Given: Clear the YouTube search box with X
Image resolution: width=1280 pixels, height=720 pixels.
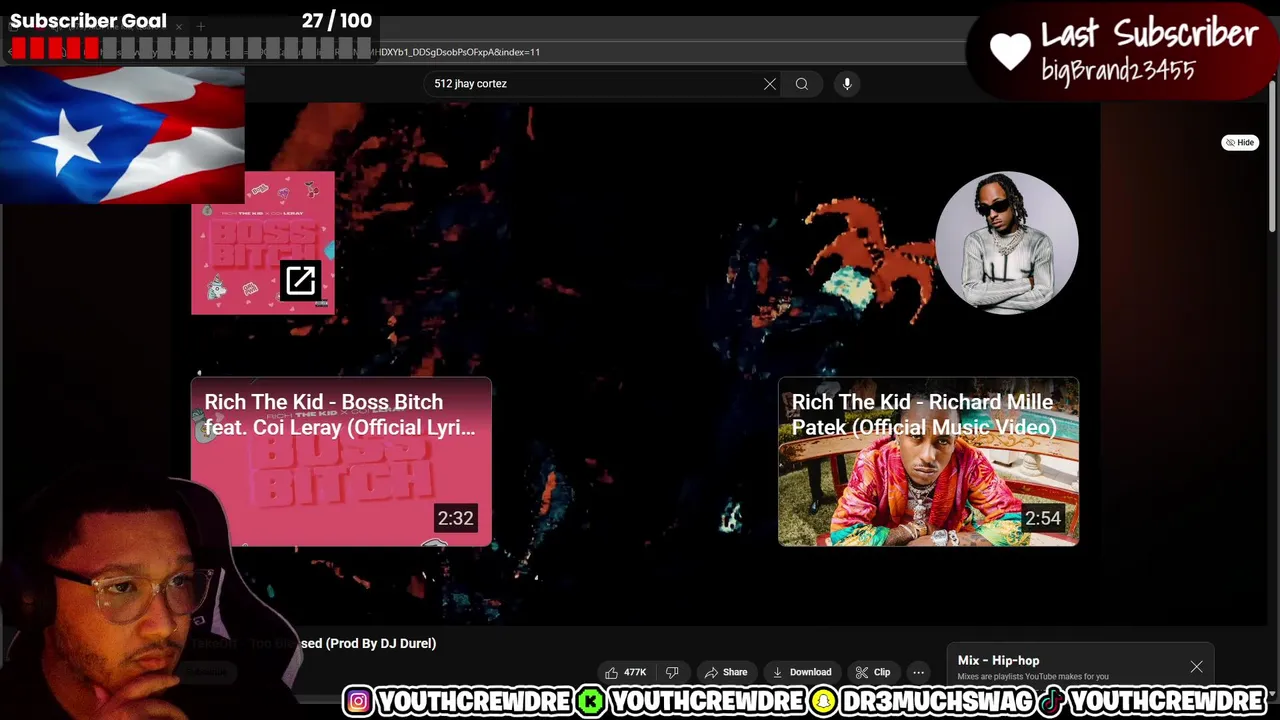Looking at the screenshot, I should [x=770, y=84].
